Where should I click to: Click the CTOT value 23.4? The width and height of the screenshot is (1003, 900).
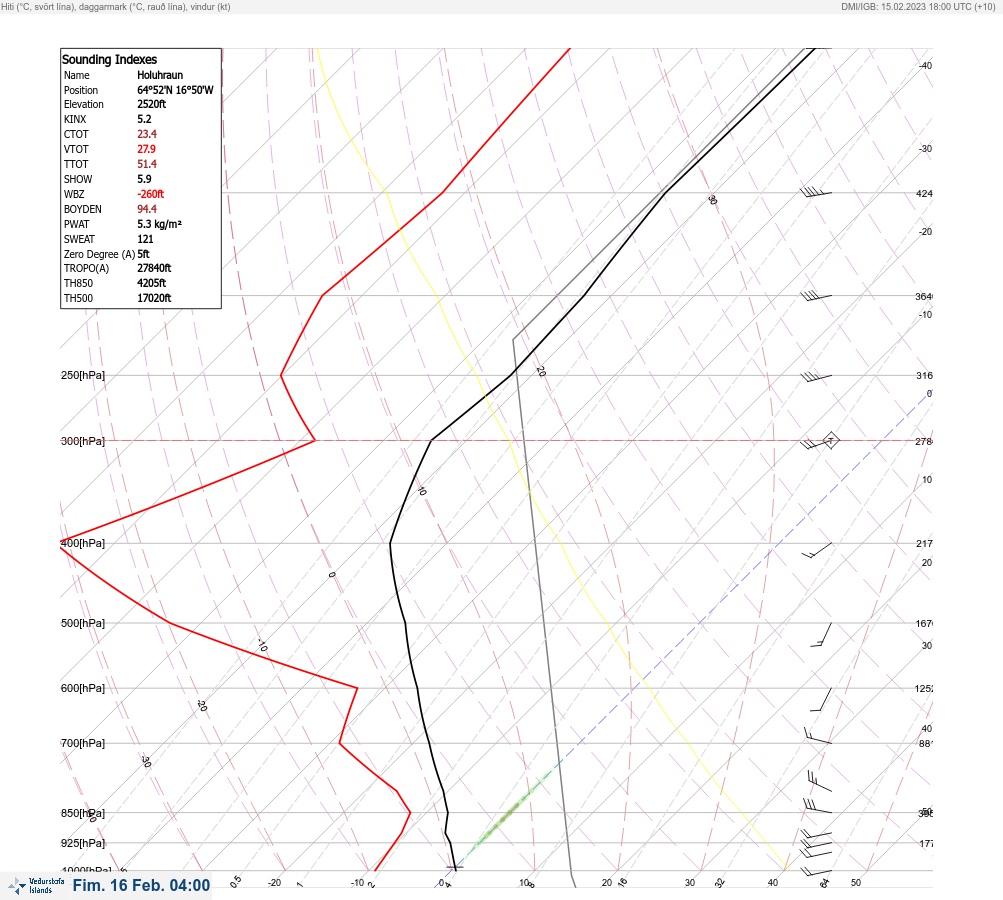point(147,134)
